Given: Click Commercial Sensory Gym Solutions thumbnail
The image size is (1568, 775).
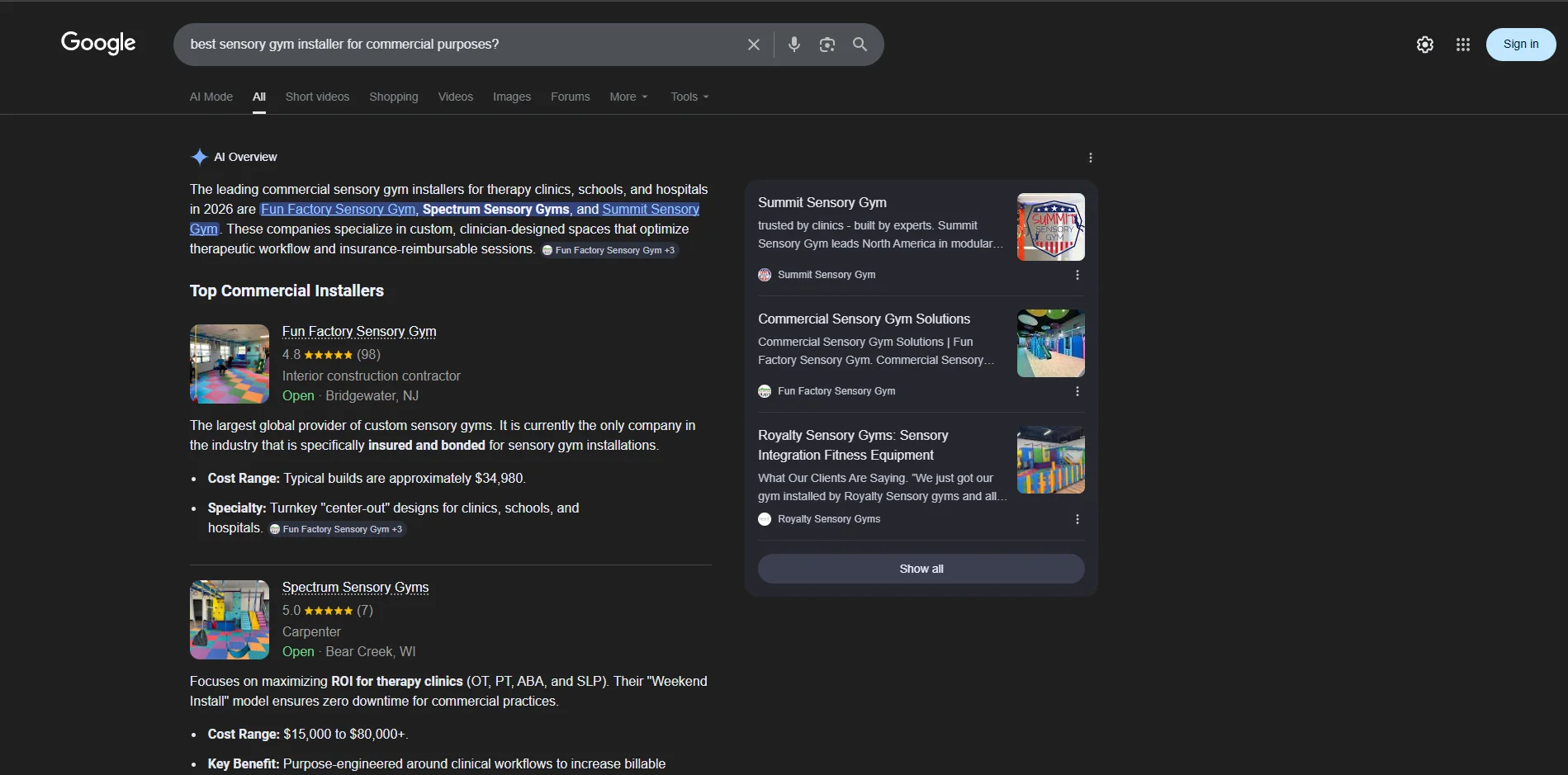Looking at the screenshot, I should pyautogui.click(x=1050, y=343).
